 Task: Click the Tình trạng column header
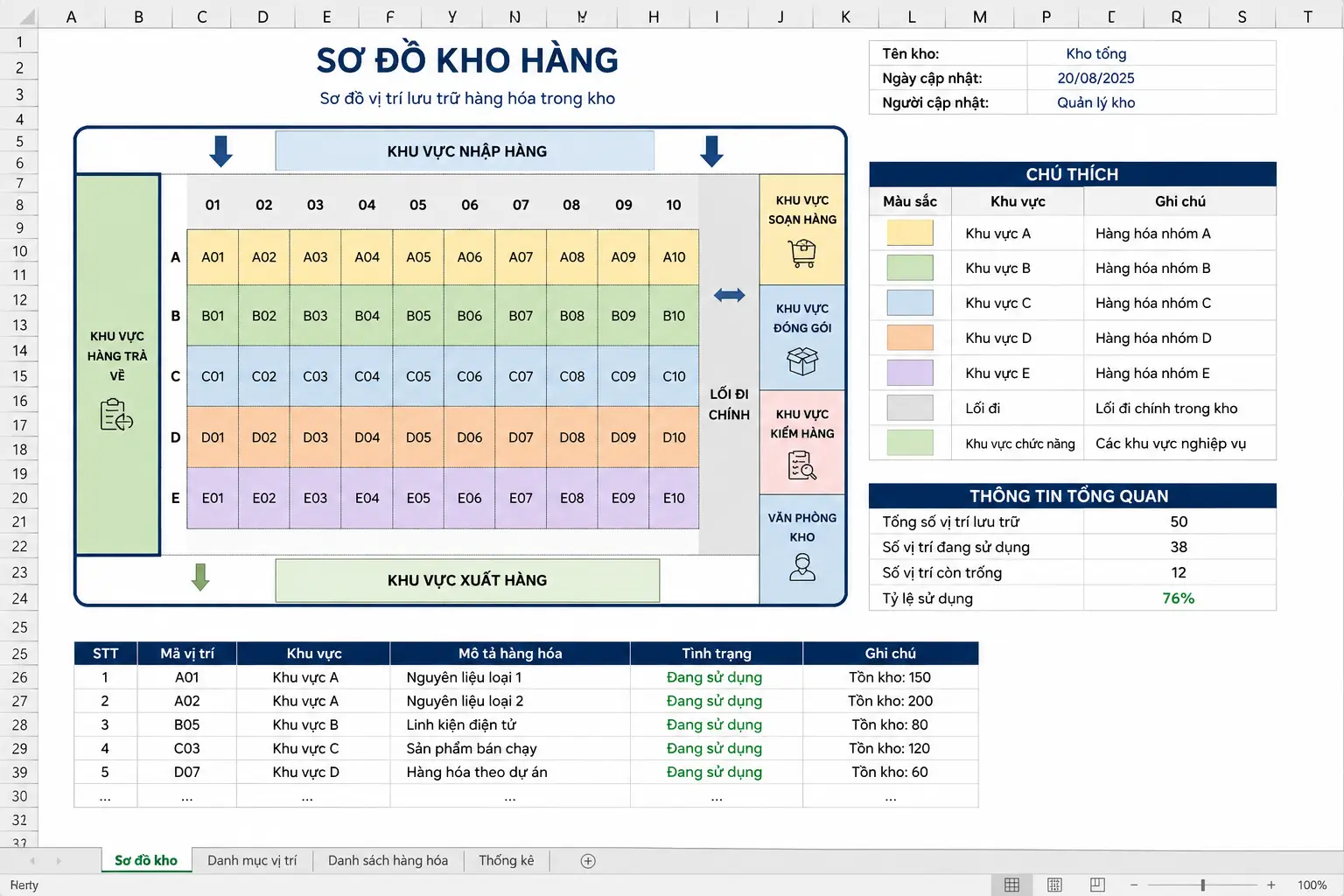[x=716, y=653]
